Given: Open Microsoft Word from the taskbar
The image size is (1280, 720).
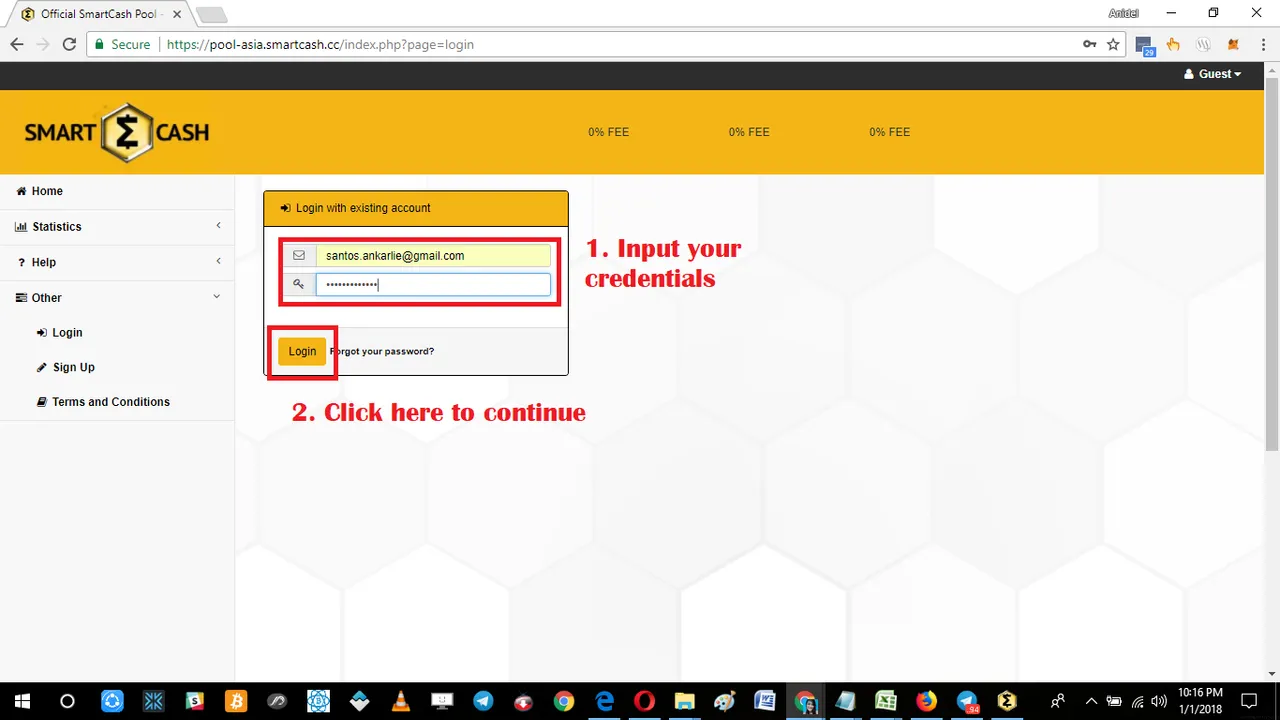Looking at the screenshot, I should (765, 701).
